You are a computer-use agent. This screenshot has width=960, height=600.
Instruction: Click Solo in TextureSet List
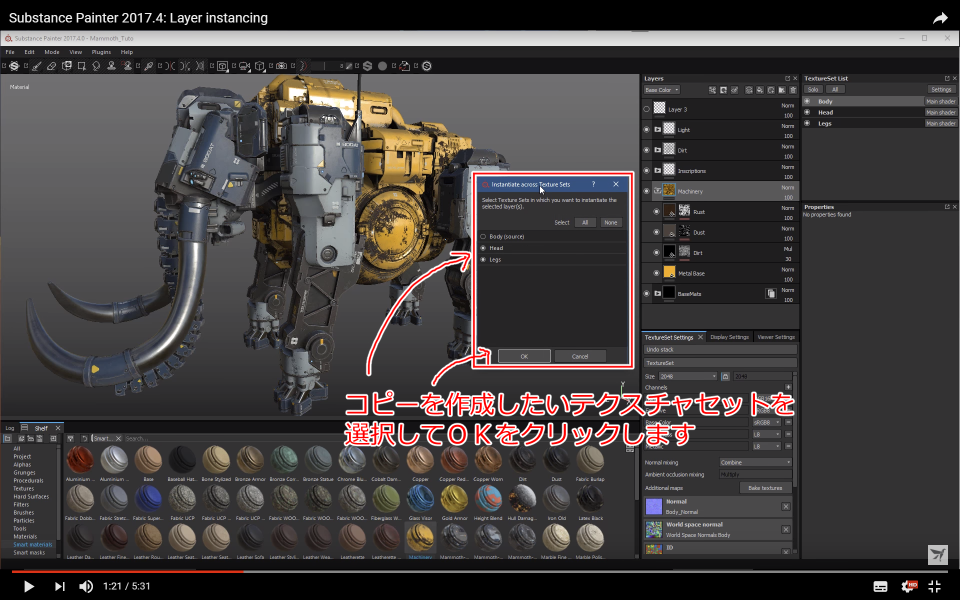coord(813,89)
